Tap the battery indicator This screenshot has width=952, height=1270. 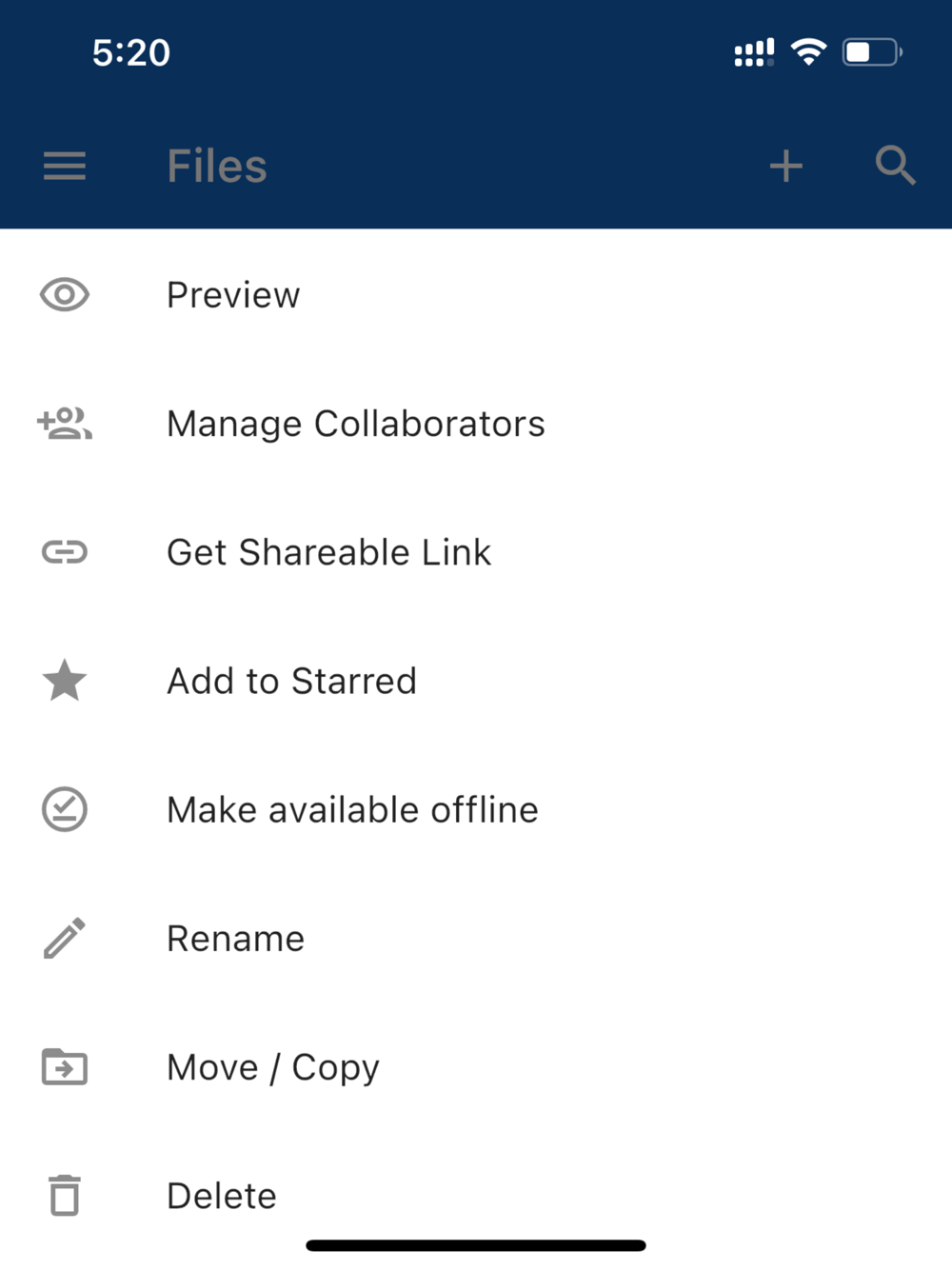pyautogui.click(x=872, y=52)
